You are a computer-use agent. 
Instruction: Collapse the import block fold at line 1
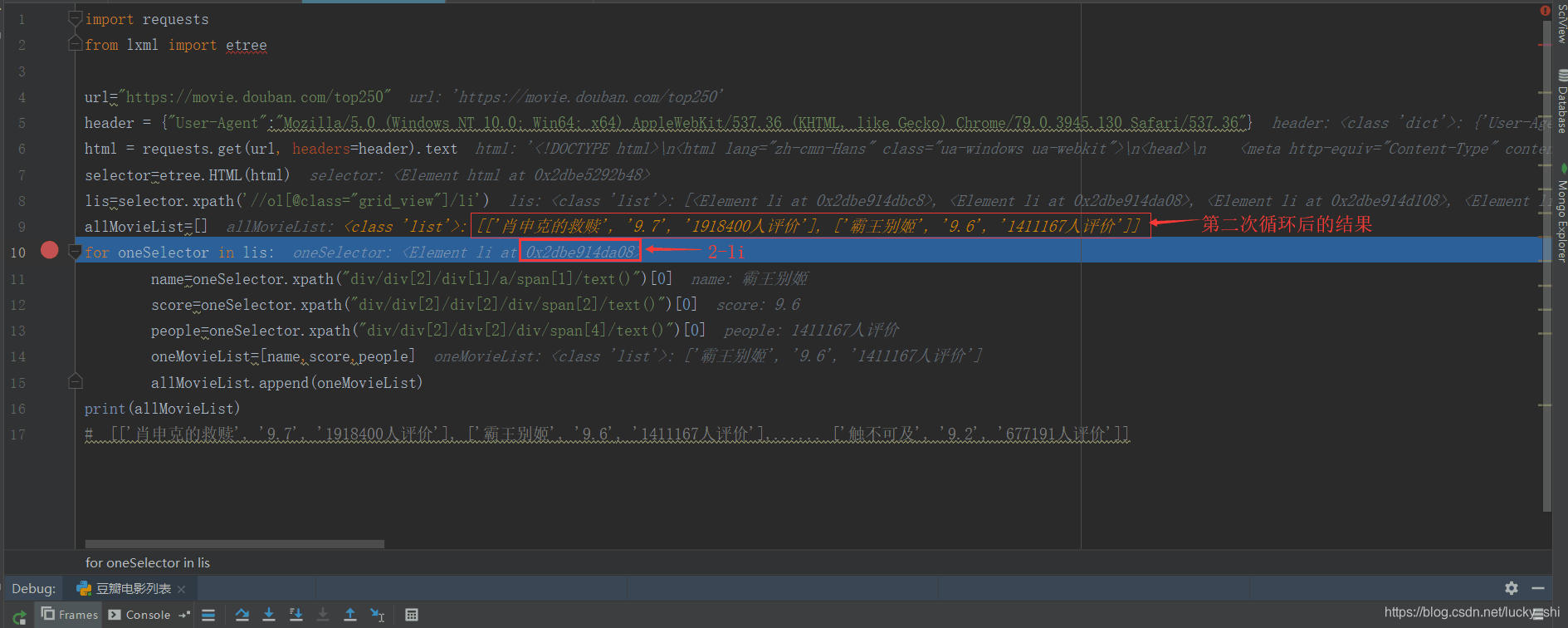75,18
